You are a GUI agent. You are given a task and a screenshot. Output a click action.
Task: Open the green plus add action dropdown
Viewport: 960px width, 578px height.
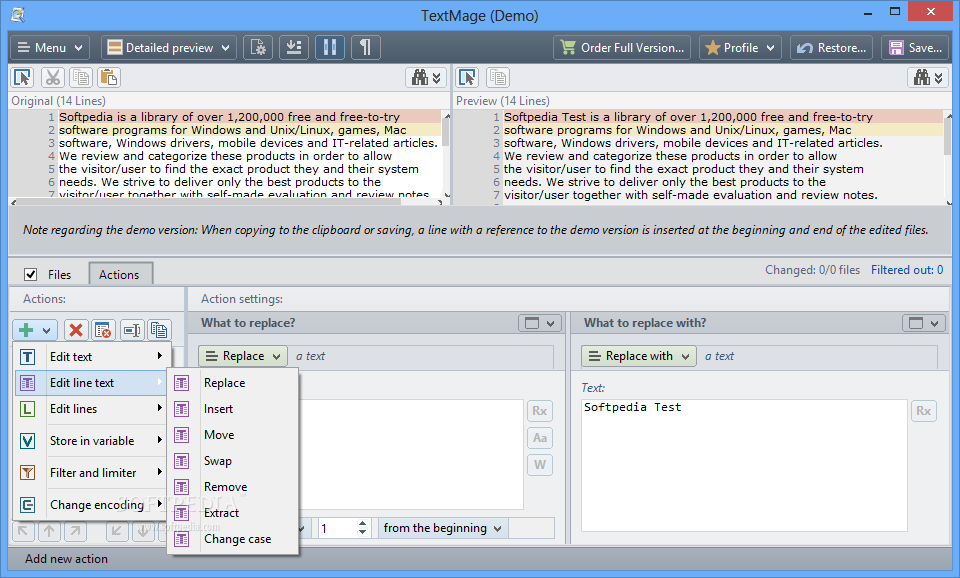(35, 331)
